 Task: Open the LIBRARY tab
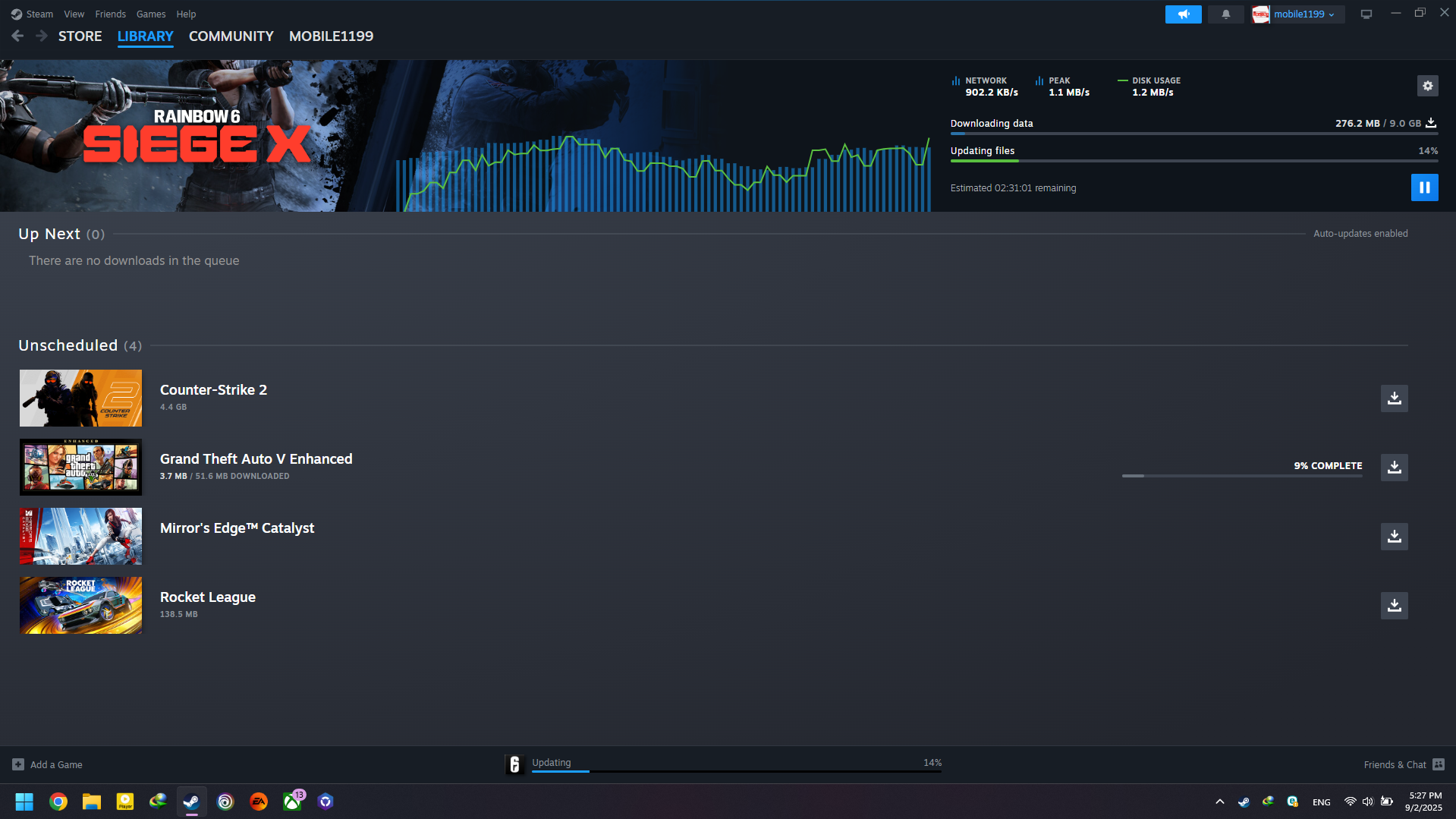(145, 36)
